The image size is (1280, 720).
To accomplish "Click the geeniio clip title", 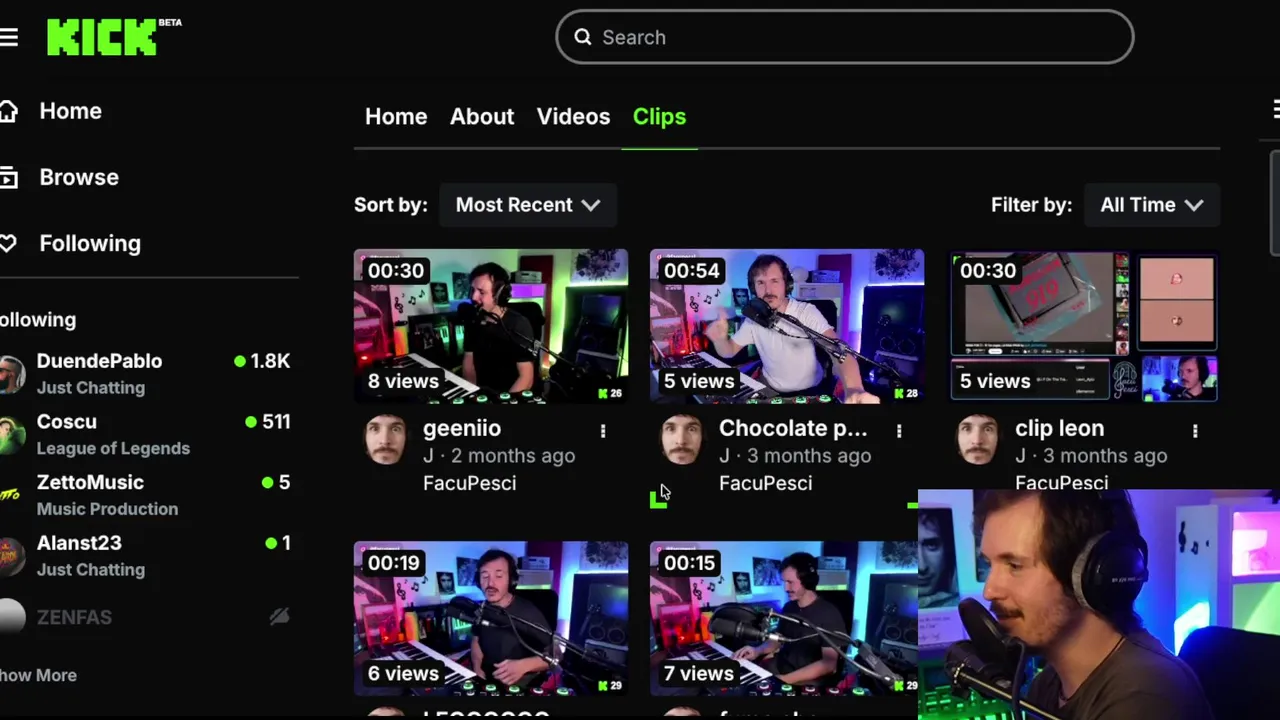I will click(462, 428).
